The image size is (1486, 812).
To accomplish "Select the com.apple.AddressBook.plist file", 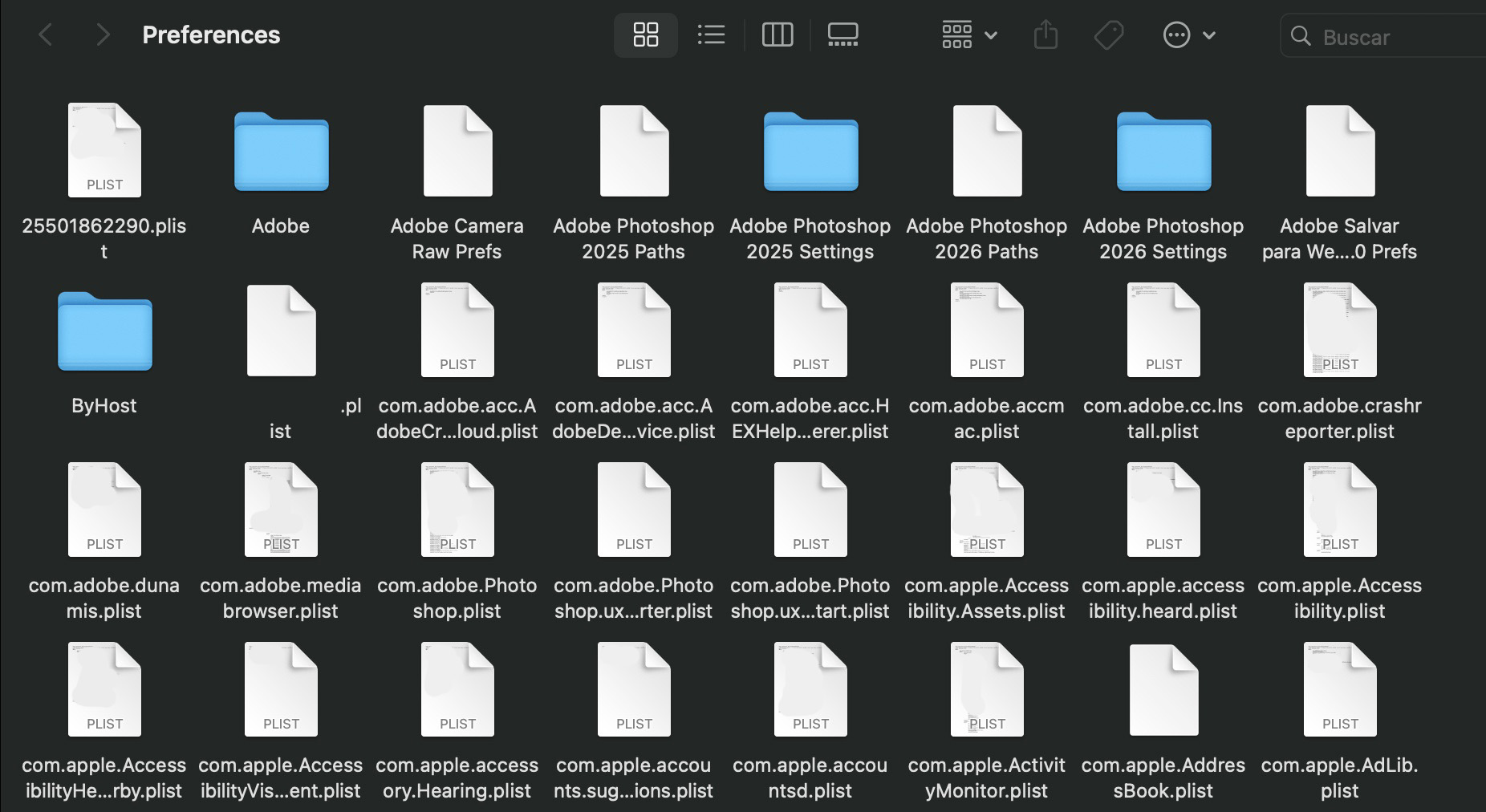I will pos(1163,688).
